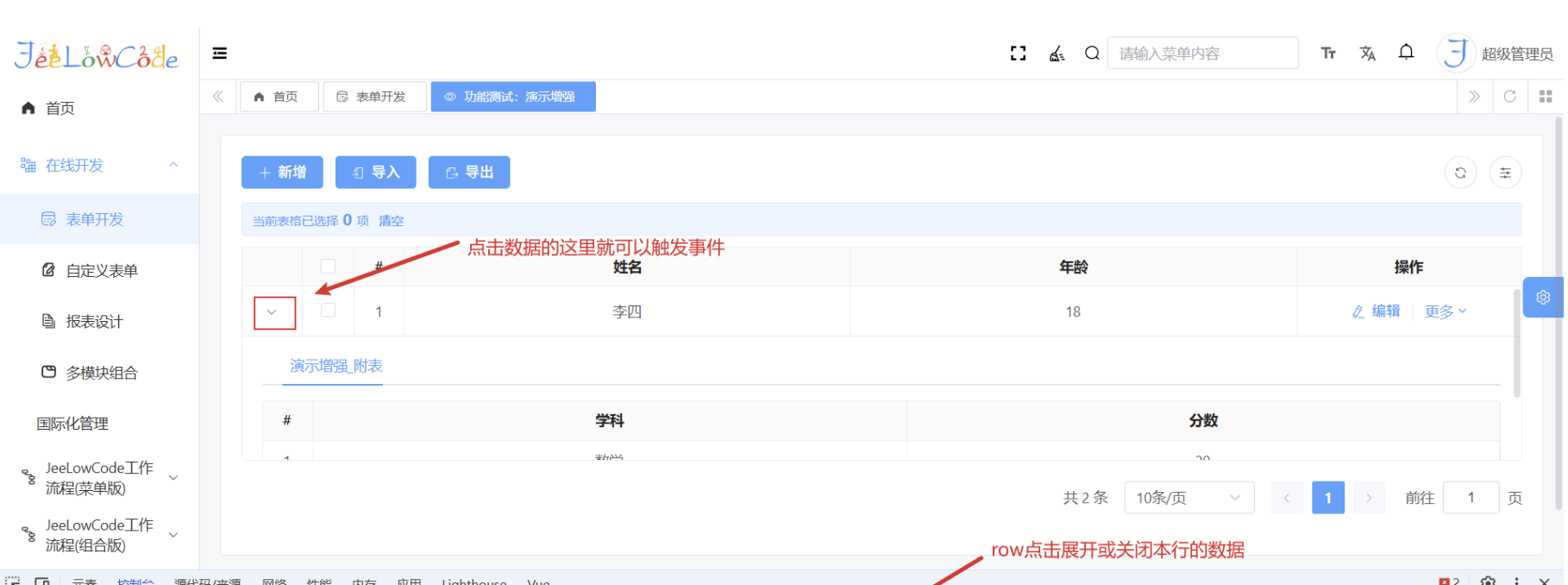1568x585 pixels.
Task: Open the 10条/页 page size dropdown
Action: (1188, 498)
